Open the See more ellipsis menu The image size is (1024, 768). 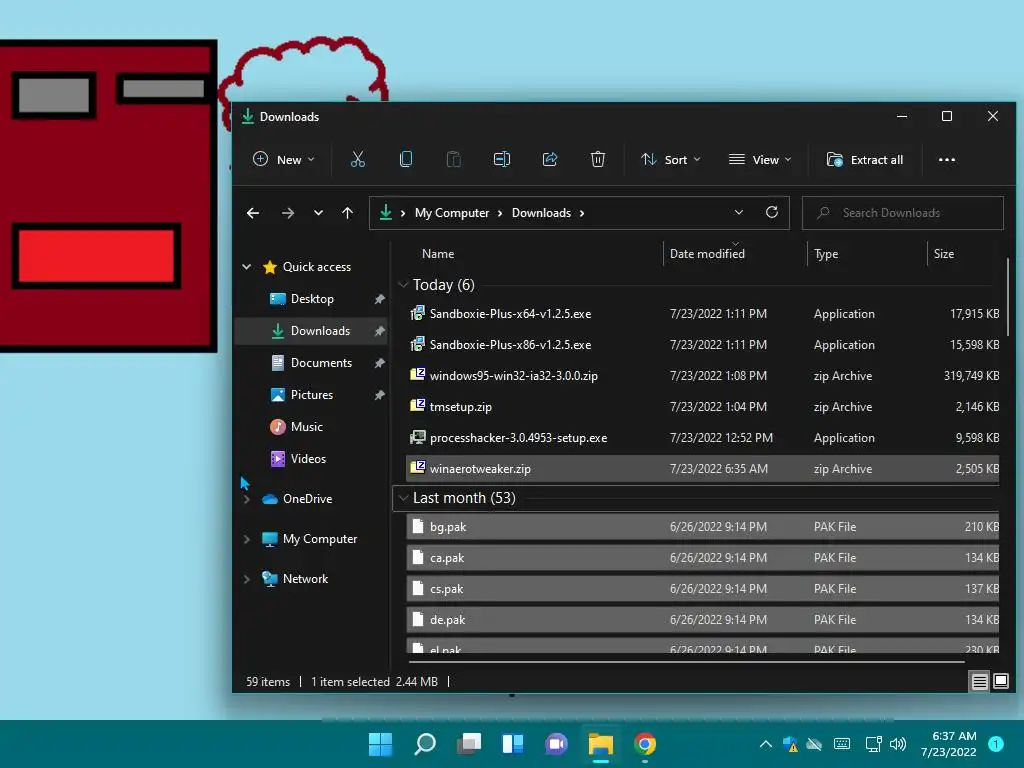pyautogui.click(x=946, y=159)
